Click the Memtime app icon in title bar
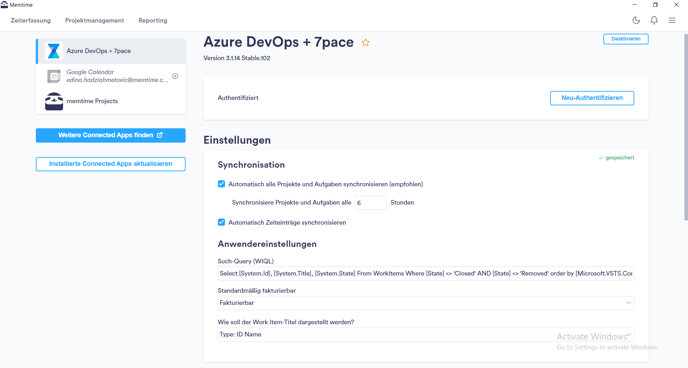The image size is (688, 368). tap(4, 5)
